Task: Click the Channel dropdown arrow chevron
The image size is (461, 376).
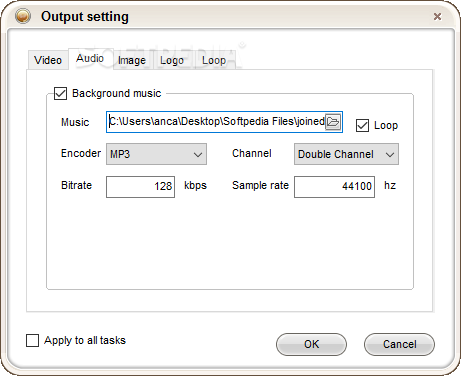Action: [x=390, y=155]
